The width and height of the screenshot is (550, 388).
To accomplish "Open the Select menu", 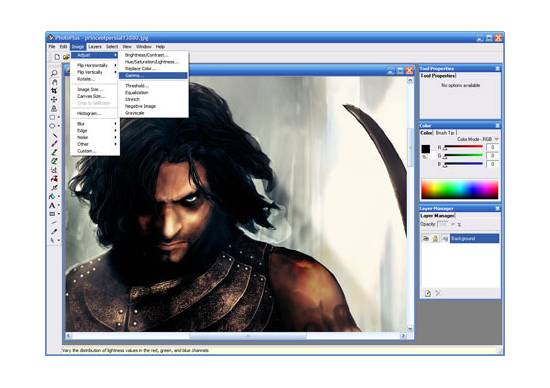I will tap(112, 47).
